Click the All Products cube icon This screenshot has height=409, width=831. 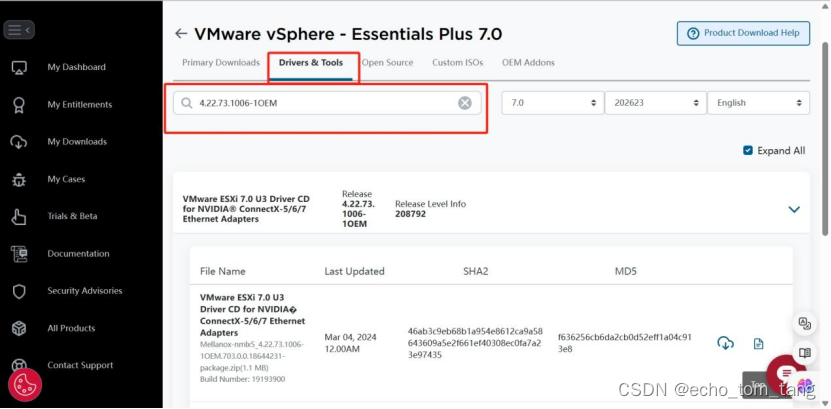point(19,328)
